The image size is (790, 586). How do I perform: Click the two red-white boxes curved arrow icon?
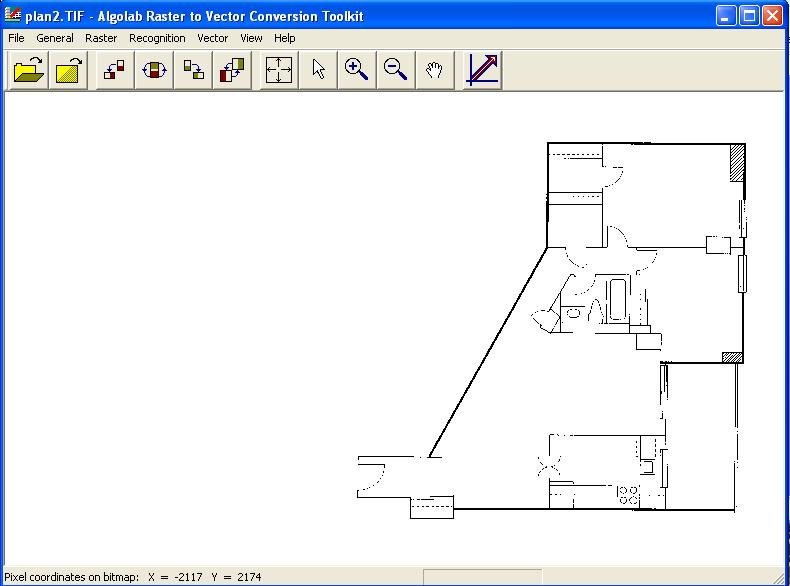point(114,70)
